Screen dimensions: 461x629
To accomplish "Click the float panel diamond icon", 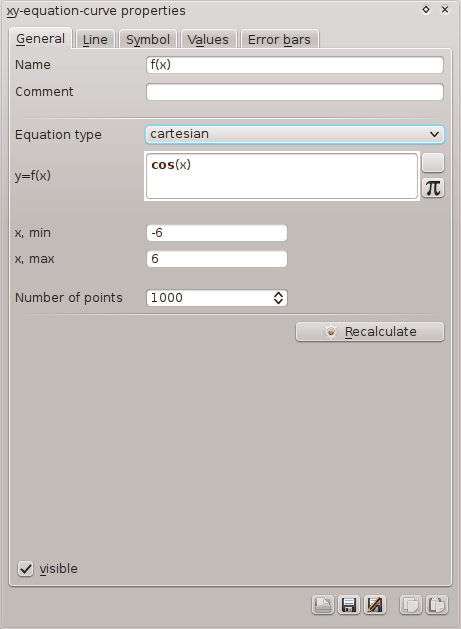I will click(426, 9).
